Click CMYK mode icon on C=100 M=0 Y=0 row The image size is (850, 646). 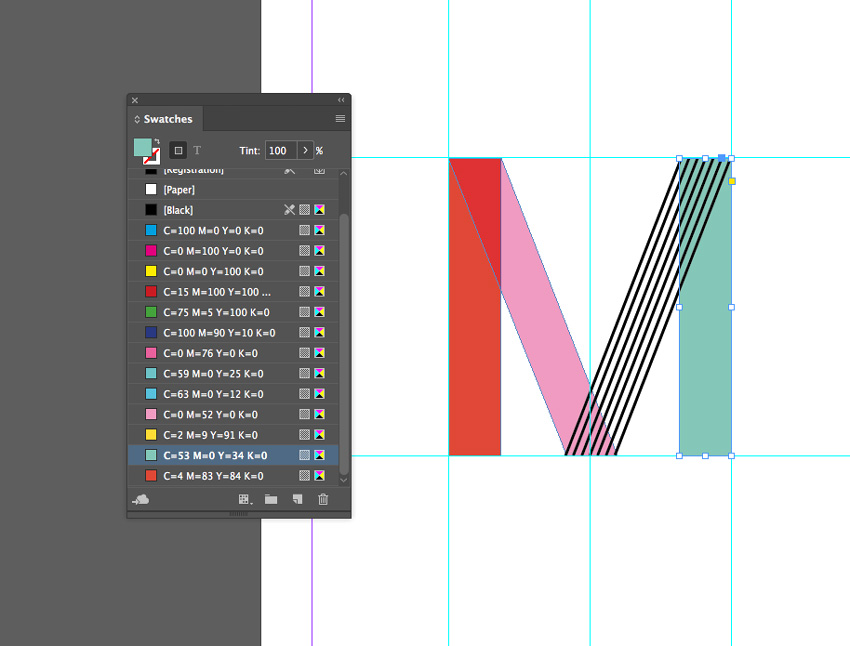pyautogui.click(x=320, y=230)
